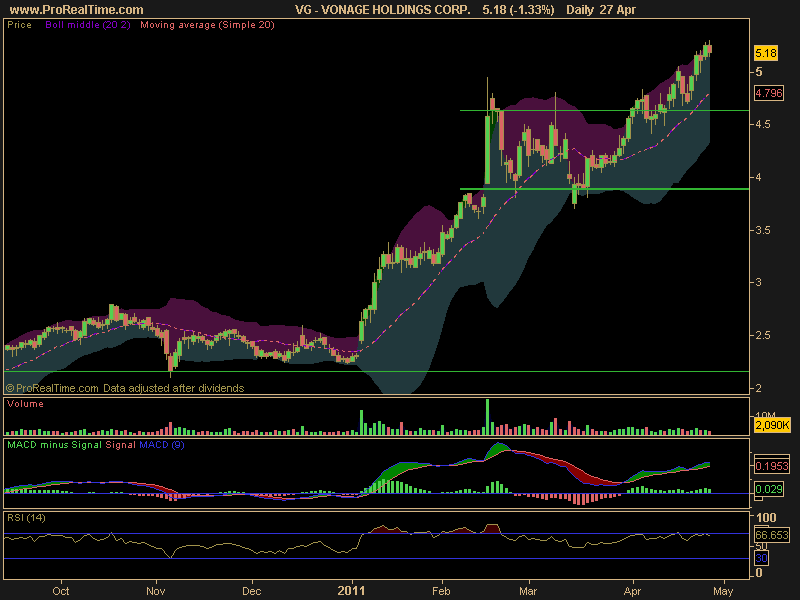This screenshot has width=800, height=600.
Task: Click the Apr date axis label
Action: point(632,591)
